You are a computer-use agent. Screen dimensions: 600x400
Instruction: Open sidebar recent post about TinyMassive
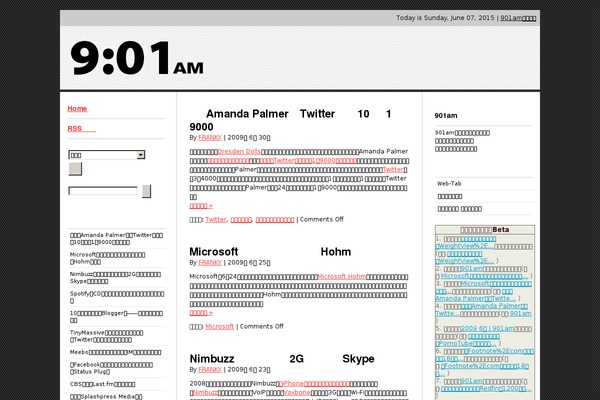pos(106,336)
